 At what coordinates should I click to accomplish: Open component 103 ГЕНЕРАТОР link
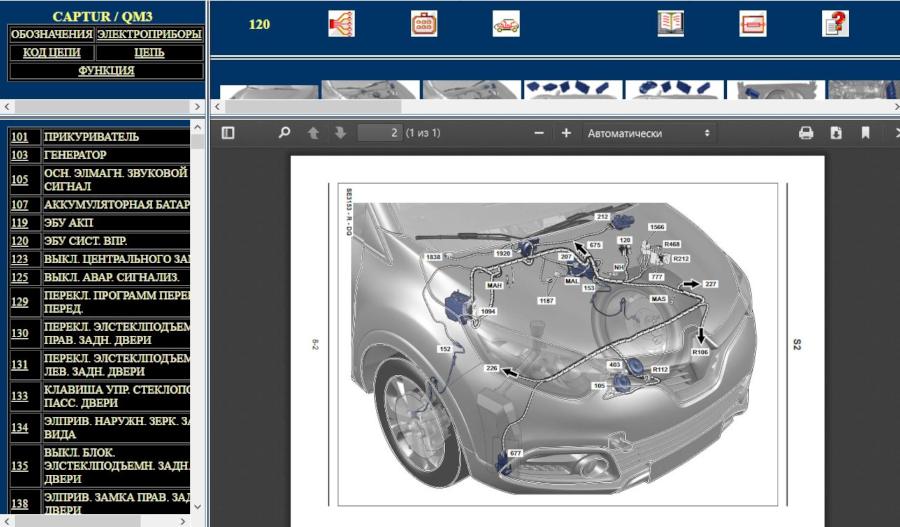point(19,155)
